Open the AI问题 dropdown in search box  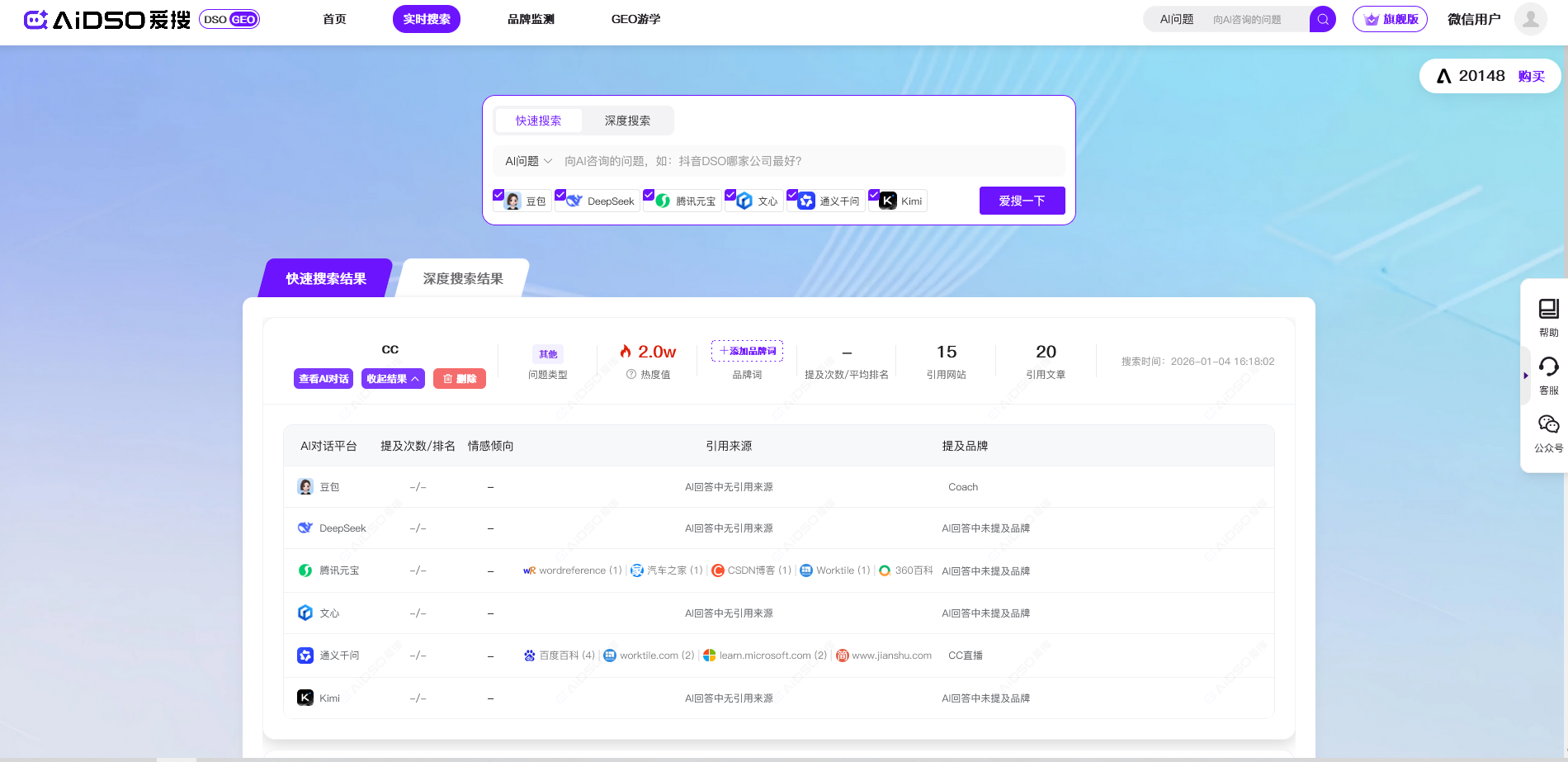528,161
